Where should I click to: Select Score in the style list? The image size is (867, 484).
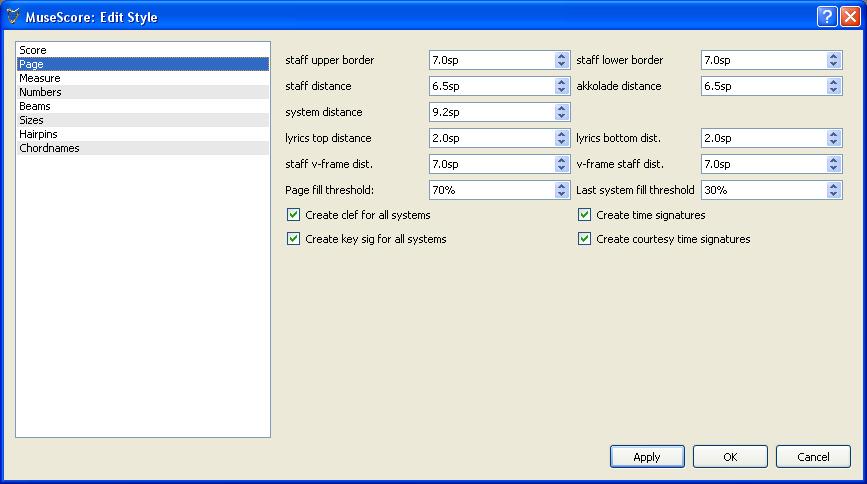143,50
